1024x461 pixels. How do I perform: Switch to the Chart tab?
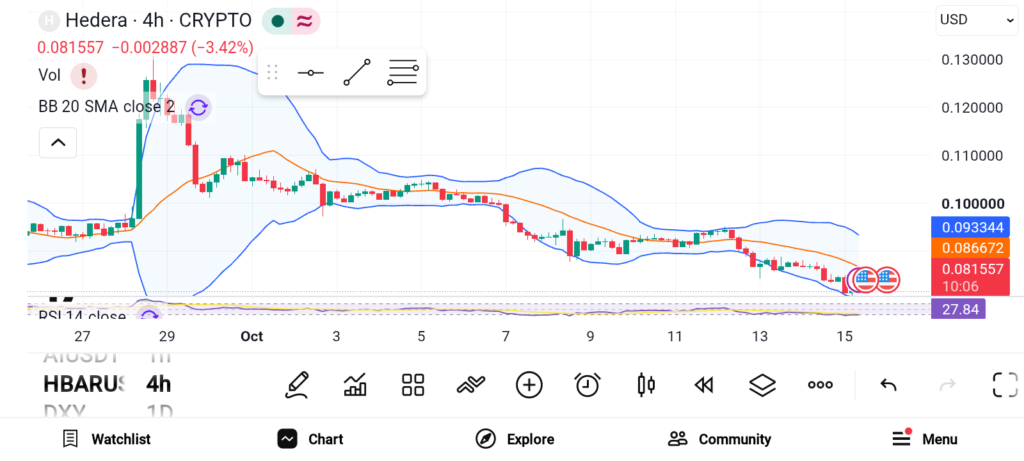pyautogui.click(x=310, y=439)
